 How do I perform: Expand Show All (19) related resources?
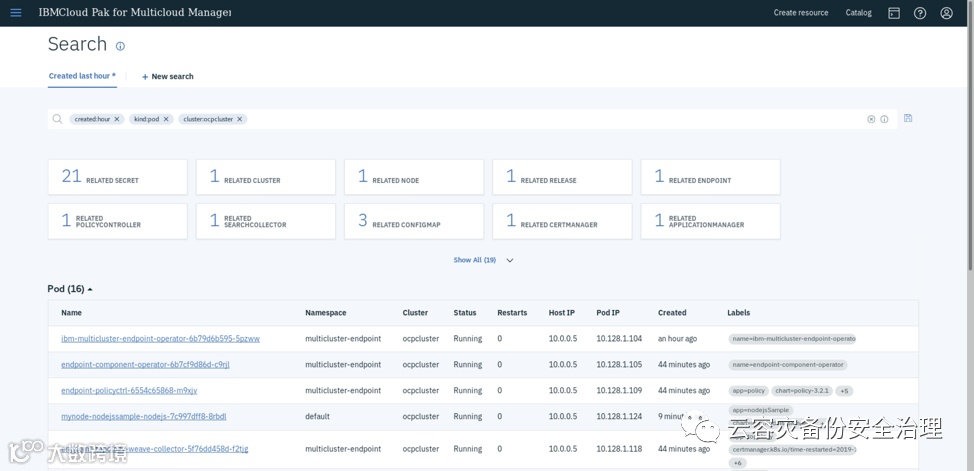tap(475, 260)
